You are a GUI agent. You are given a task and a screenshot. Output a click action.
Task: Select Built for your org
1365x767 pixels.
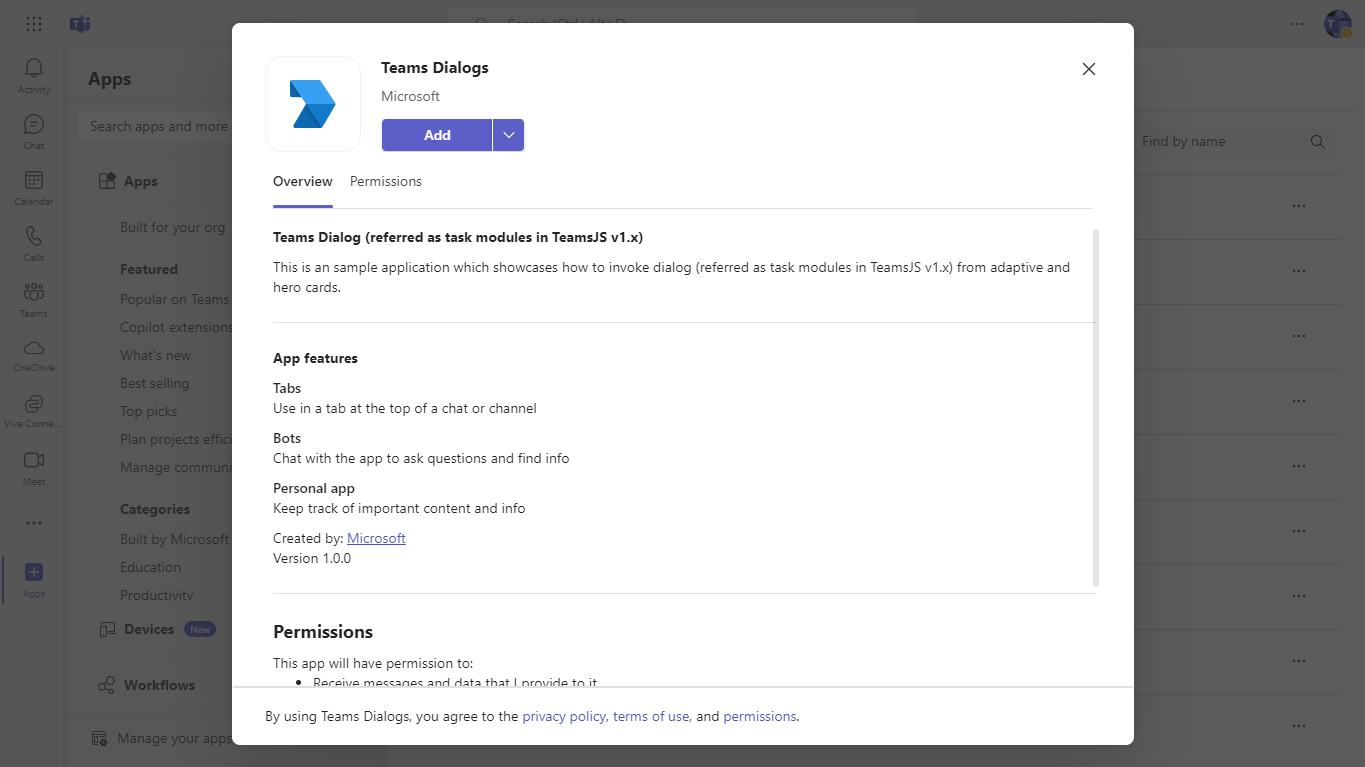(x=173, y=227)
